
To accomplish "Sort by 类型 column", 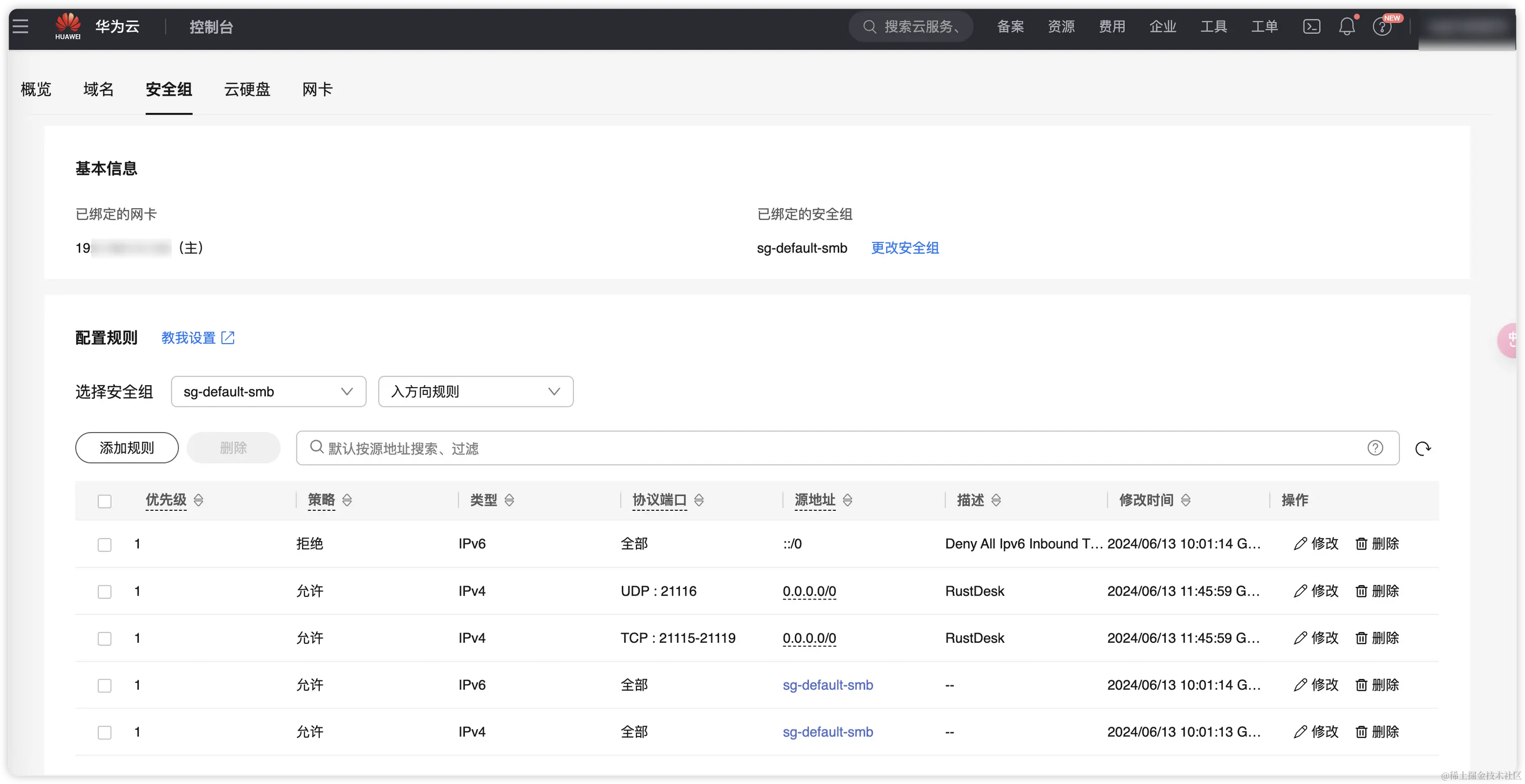I will (509, 500).
